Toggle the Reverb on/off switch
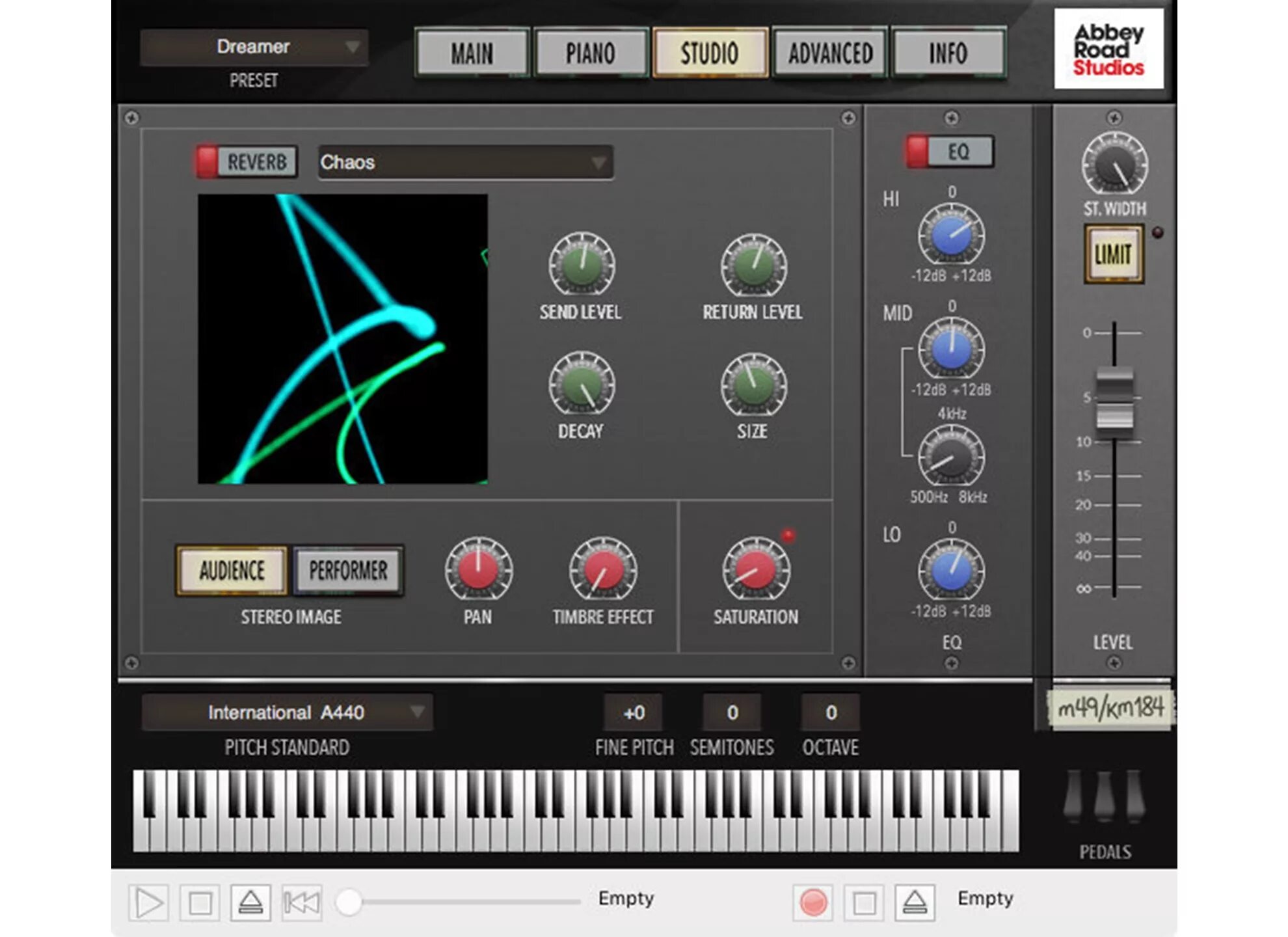 (247, 161)
